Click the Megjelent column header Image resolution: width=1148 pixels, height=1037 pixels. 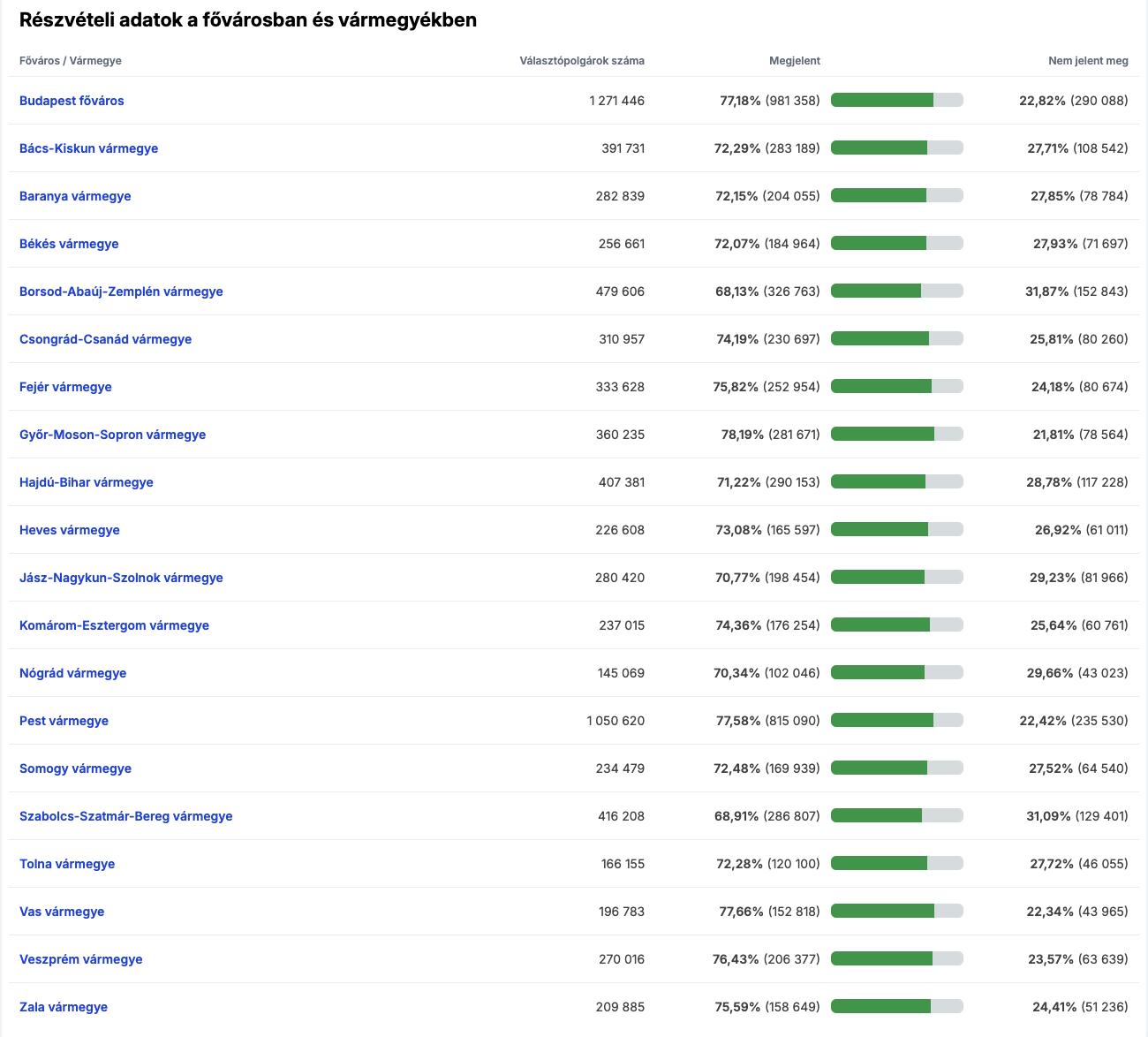[x=795, y=61]
